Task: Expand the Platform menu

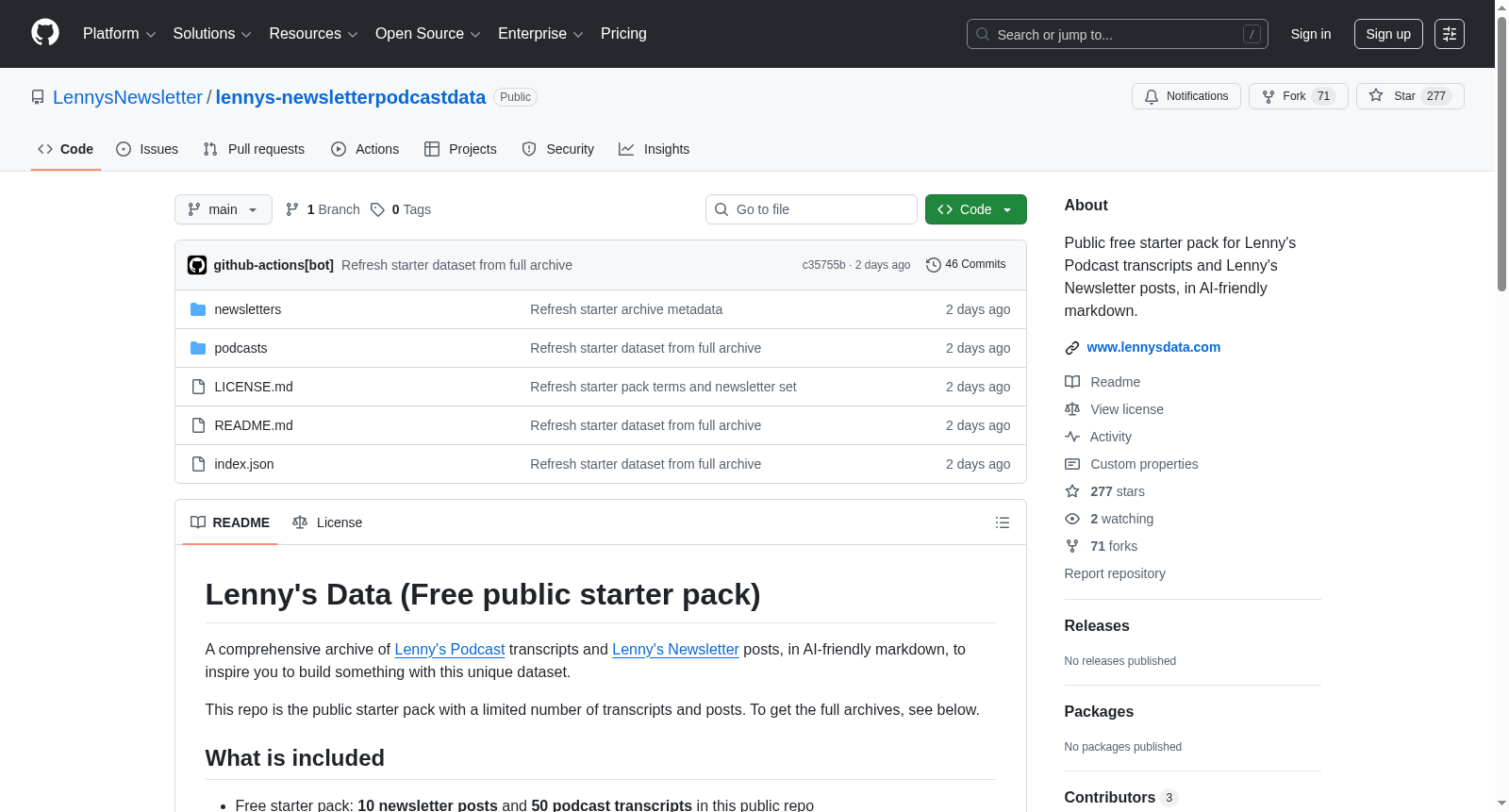Action: 119,34
